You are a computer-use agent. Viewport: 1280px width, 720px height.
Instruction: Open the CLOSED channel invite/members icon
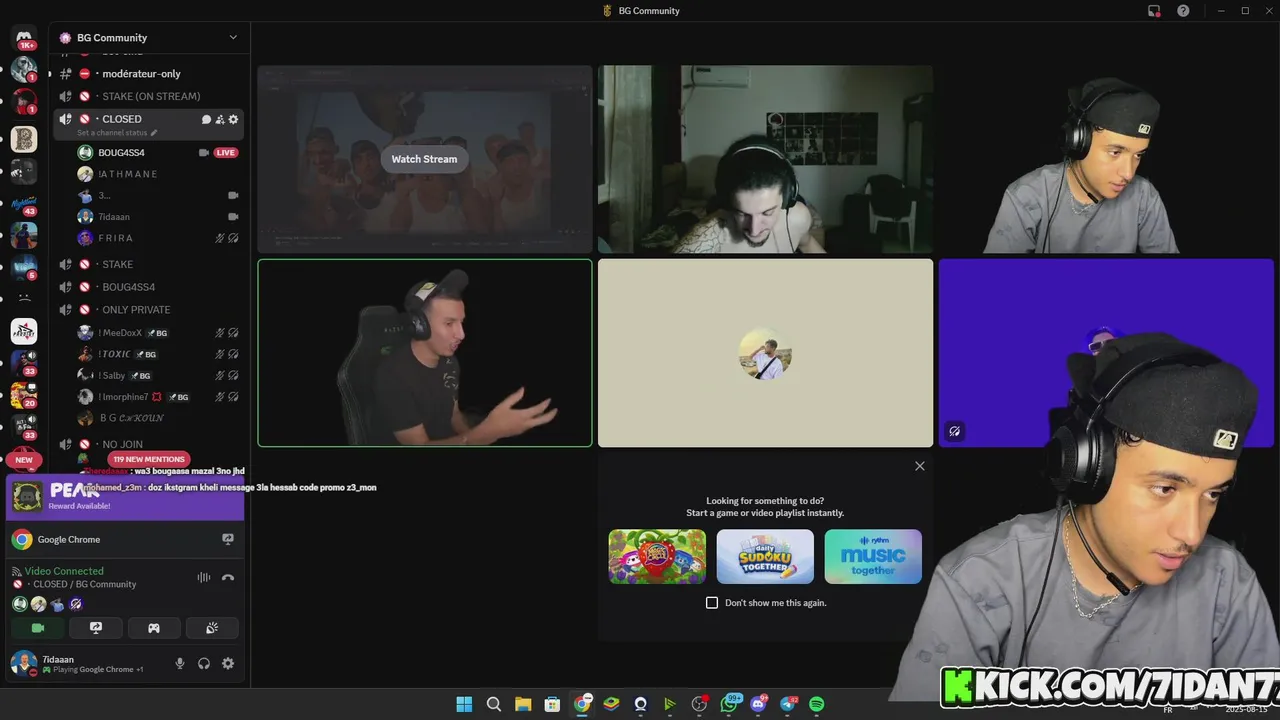tap(220, 119)
